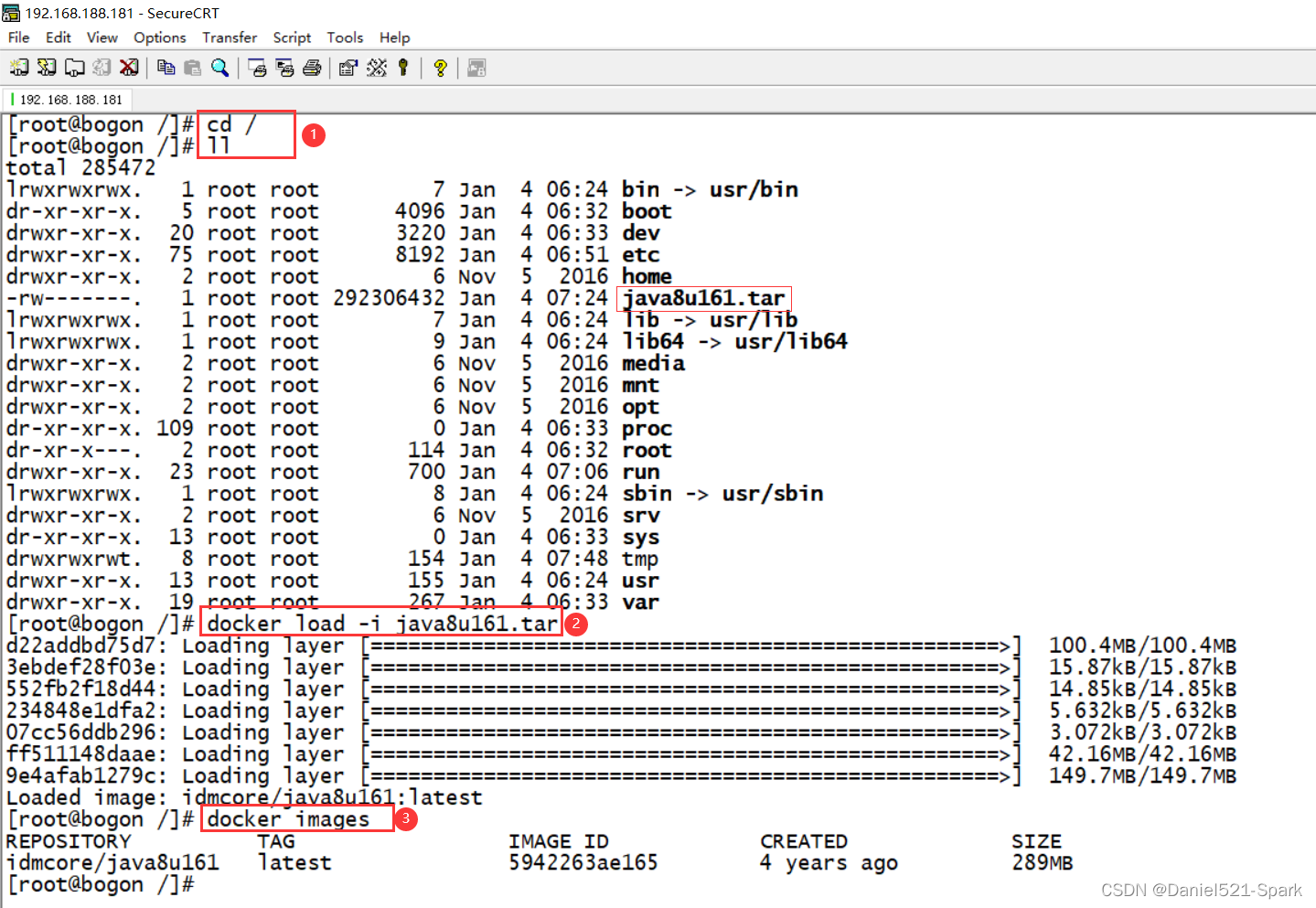Click the 'mnt' directory name
The width and height of the screenshot is (1316, 908).
(641, 386)
